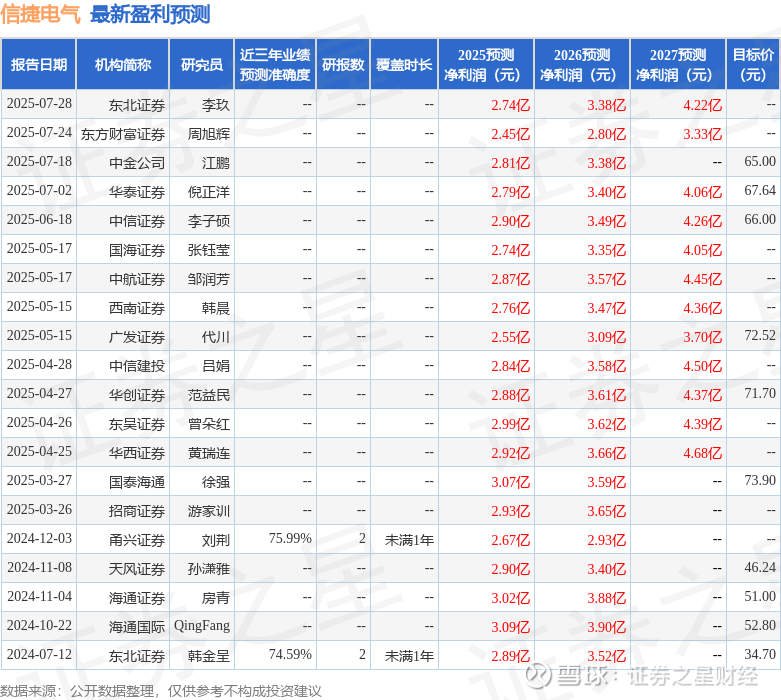The width and height of the screenshot is (781, 700).
Task: Select the 报告日期 column header
Action: click(39, 65)
